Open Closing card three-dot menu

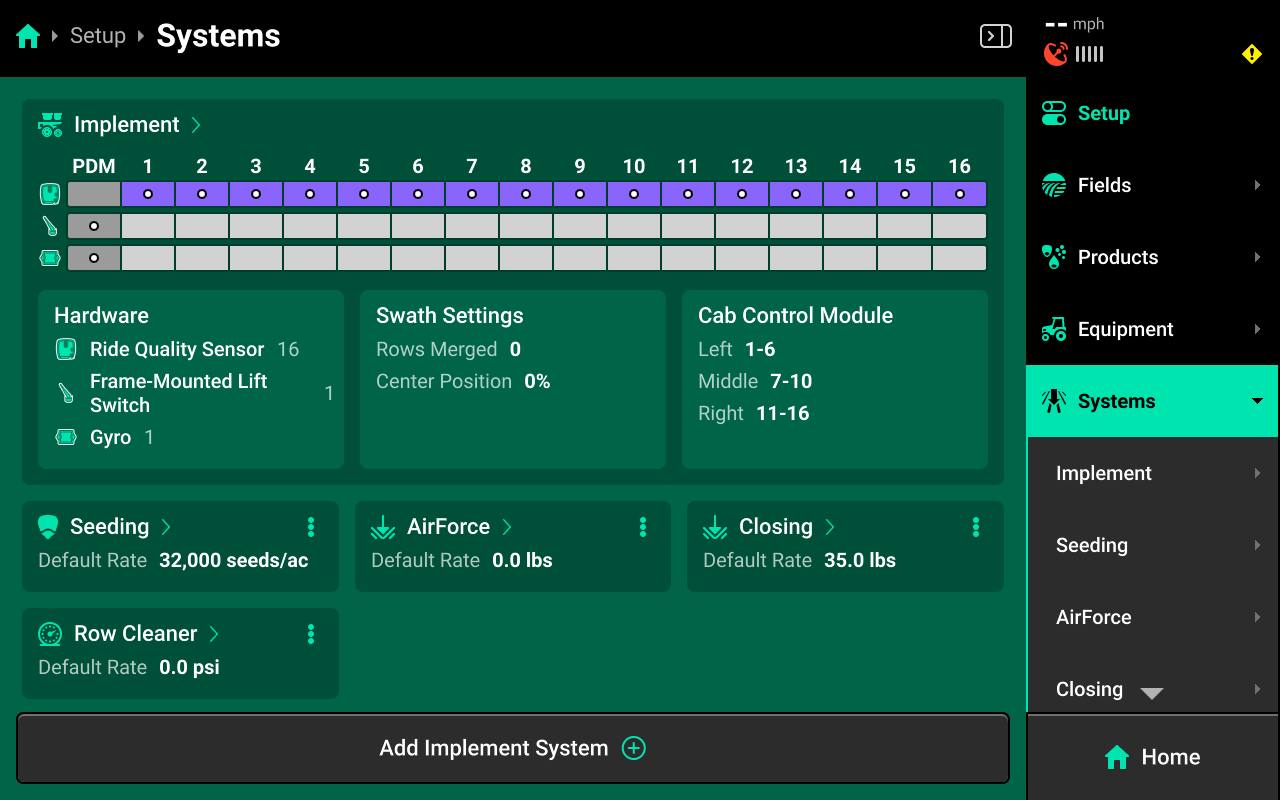975,527
